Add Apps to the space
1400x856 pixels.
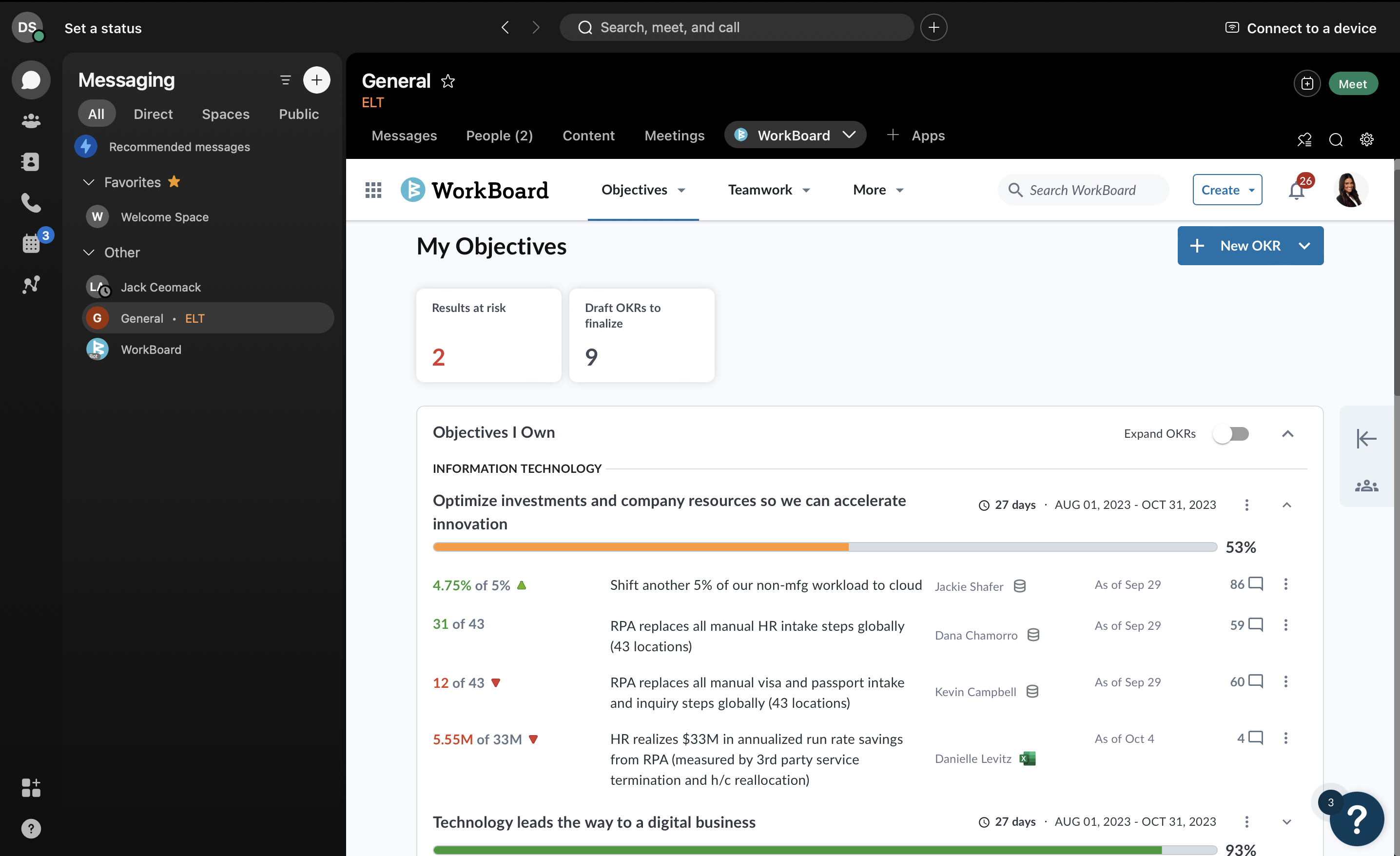[916, 136]
